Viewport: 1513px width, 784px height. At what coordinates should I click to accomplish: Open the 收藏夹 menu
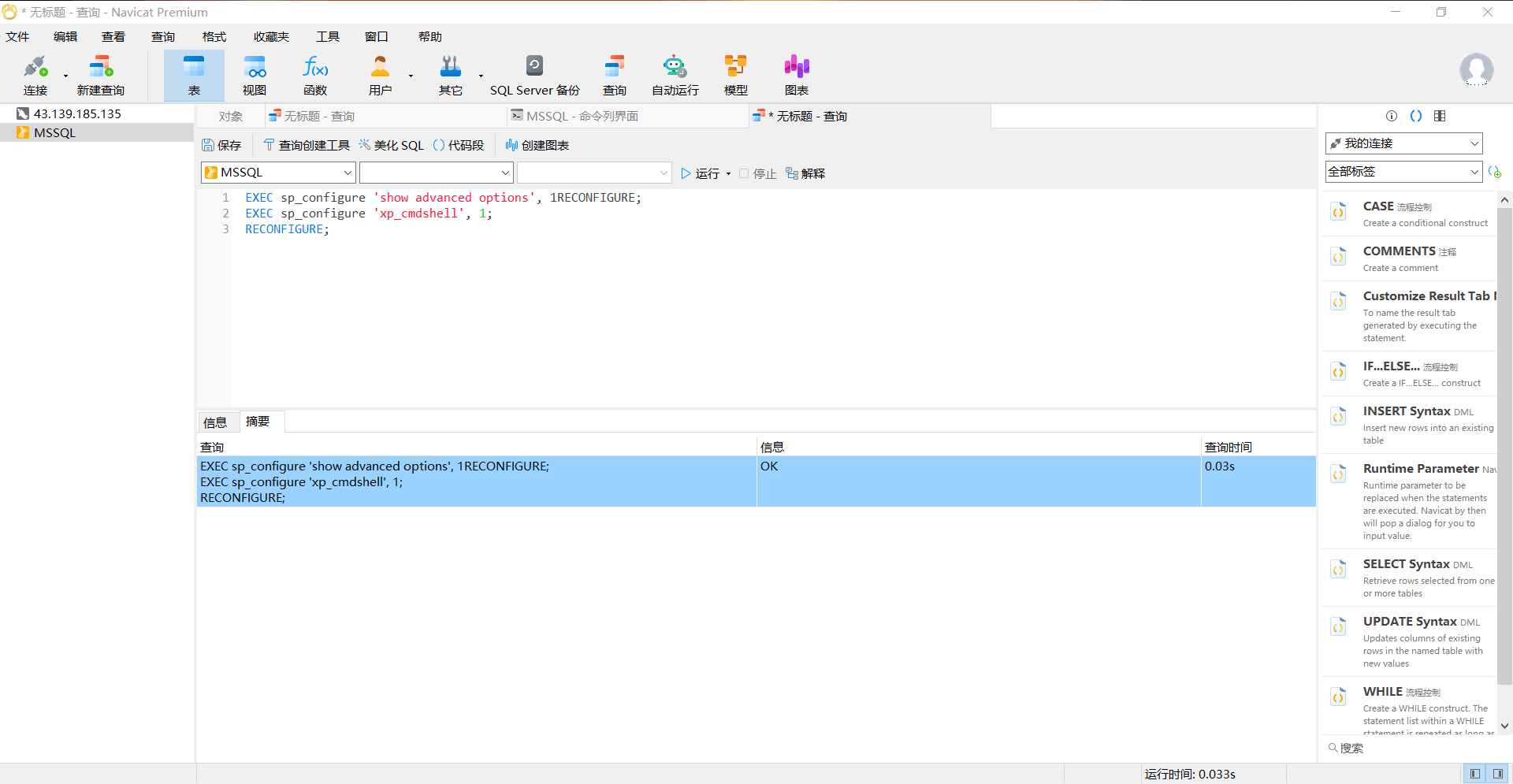click(271, 37)
